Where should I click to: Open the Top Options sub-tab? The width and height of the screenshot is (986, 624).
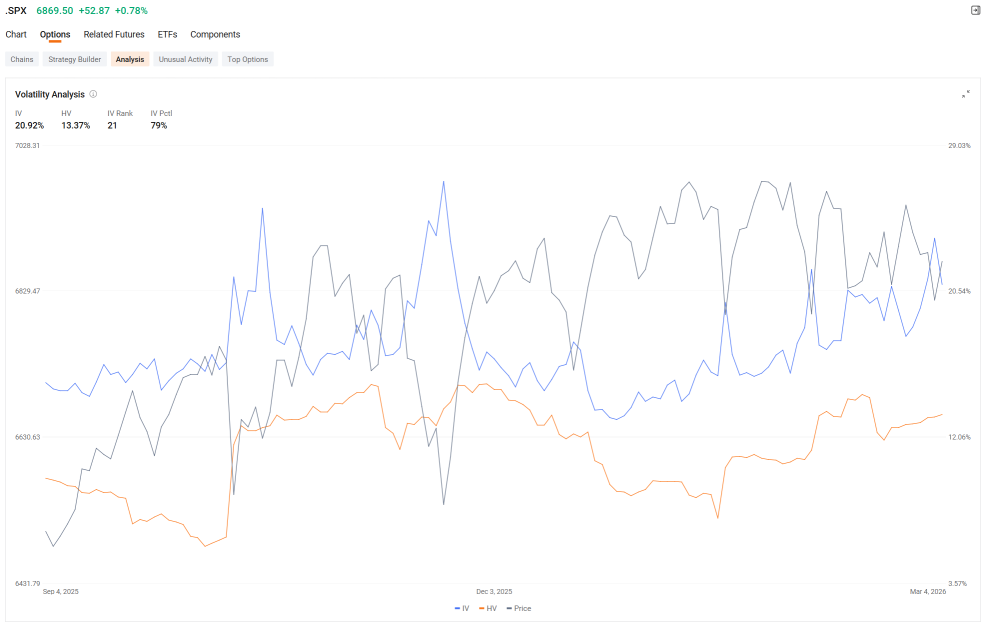(248, 59)
